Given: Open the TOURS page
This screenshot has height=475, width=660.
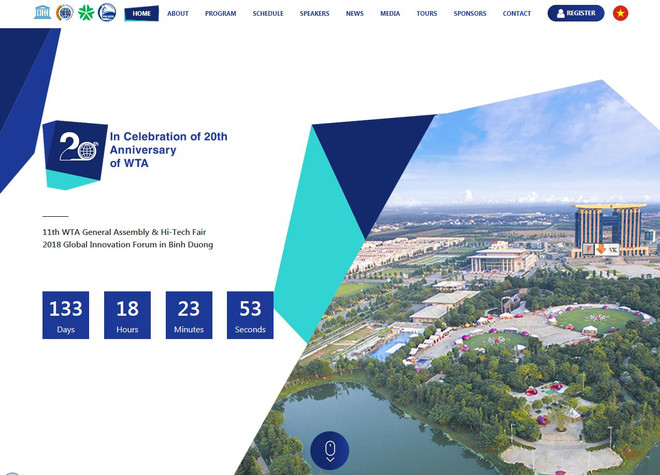Looking at the screenshot, I should tap(427, 14).
